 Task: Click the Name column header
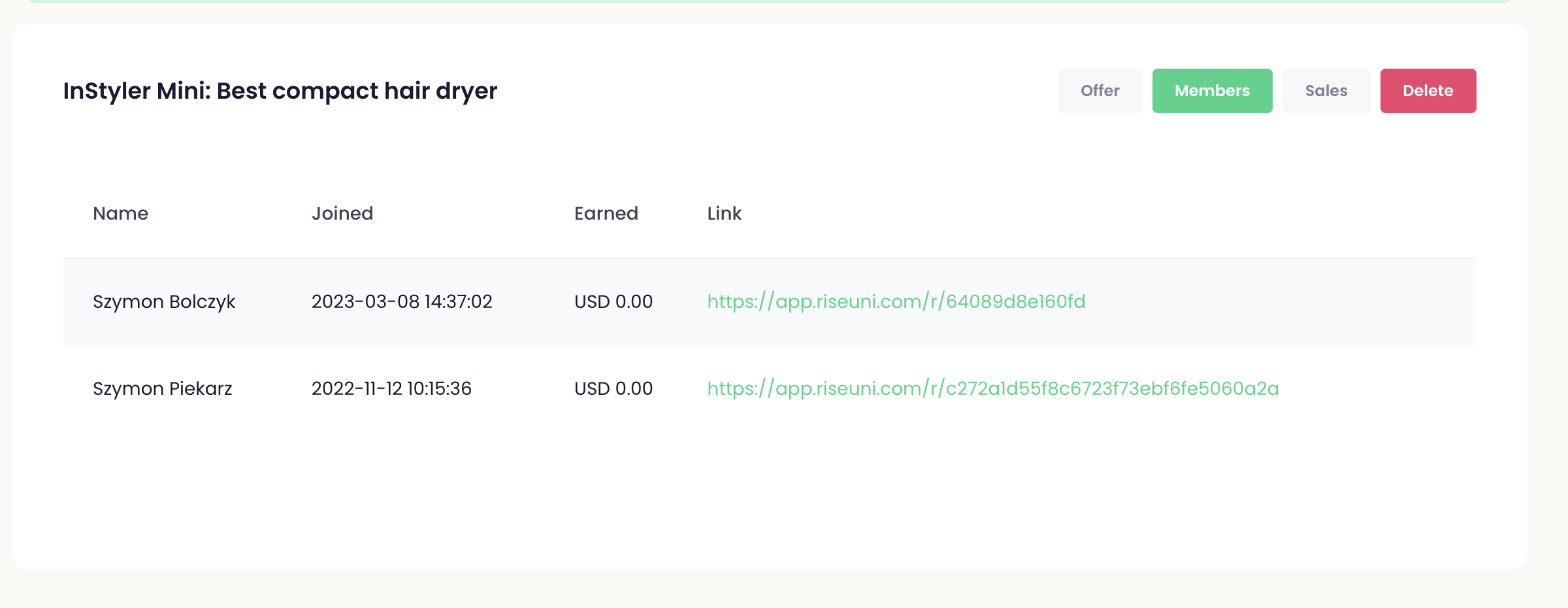point(121,213)
